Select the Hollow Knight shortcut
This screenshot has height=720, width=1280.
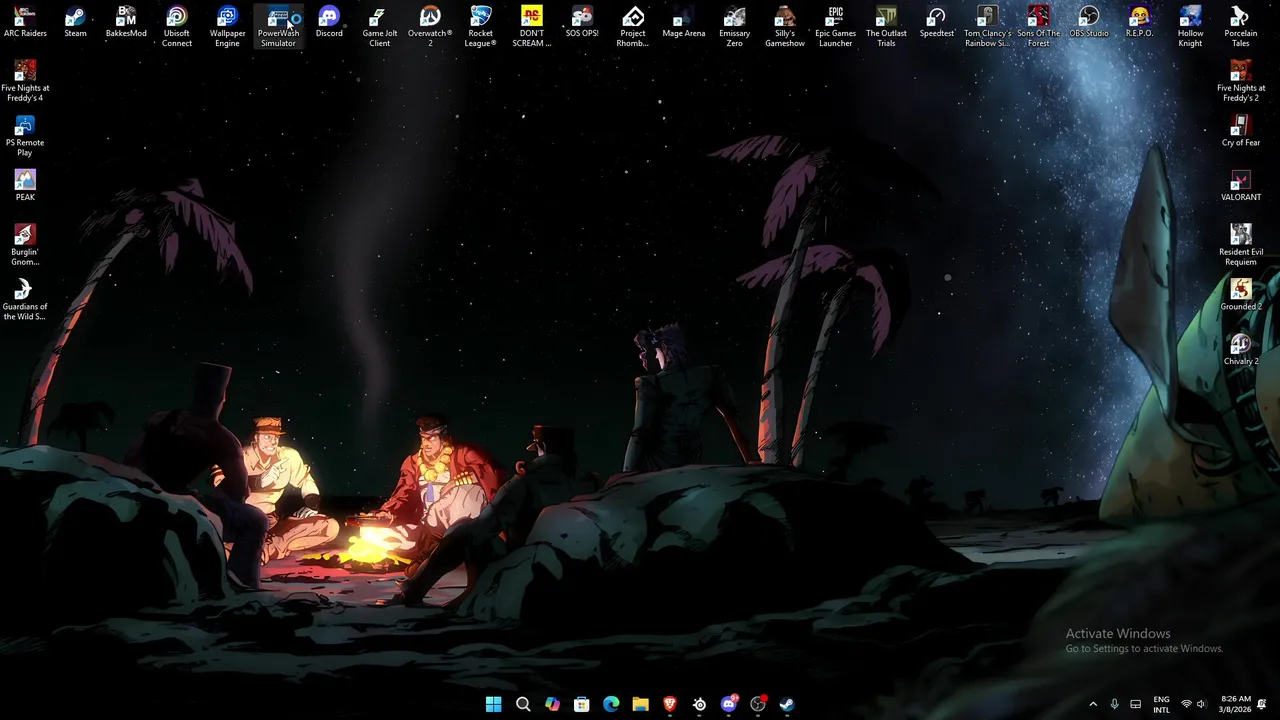click(x=1190, y=27)
